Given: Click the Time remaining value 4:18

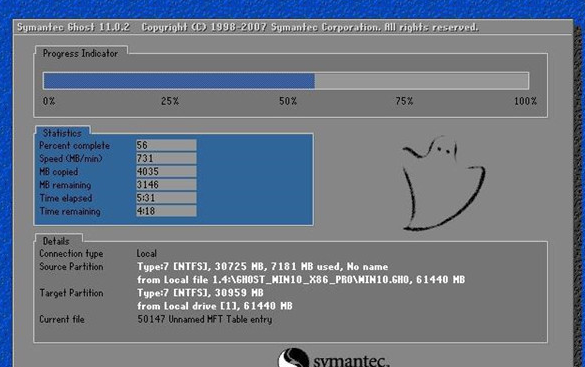Looking at the screenshot, I should (166, 211).
